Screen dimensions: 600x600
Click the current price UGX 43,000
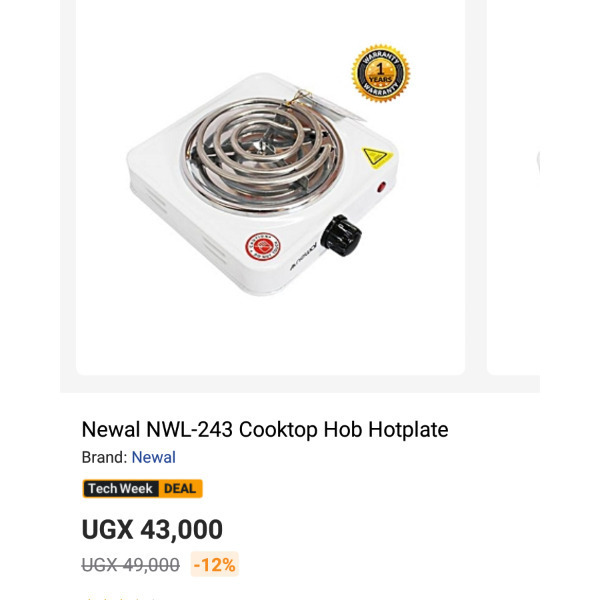[x=152, y=530]
